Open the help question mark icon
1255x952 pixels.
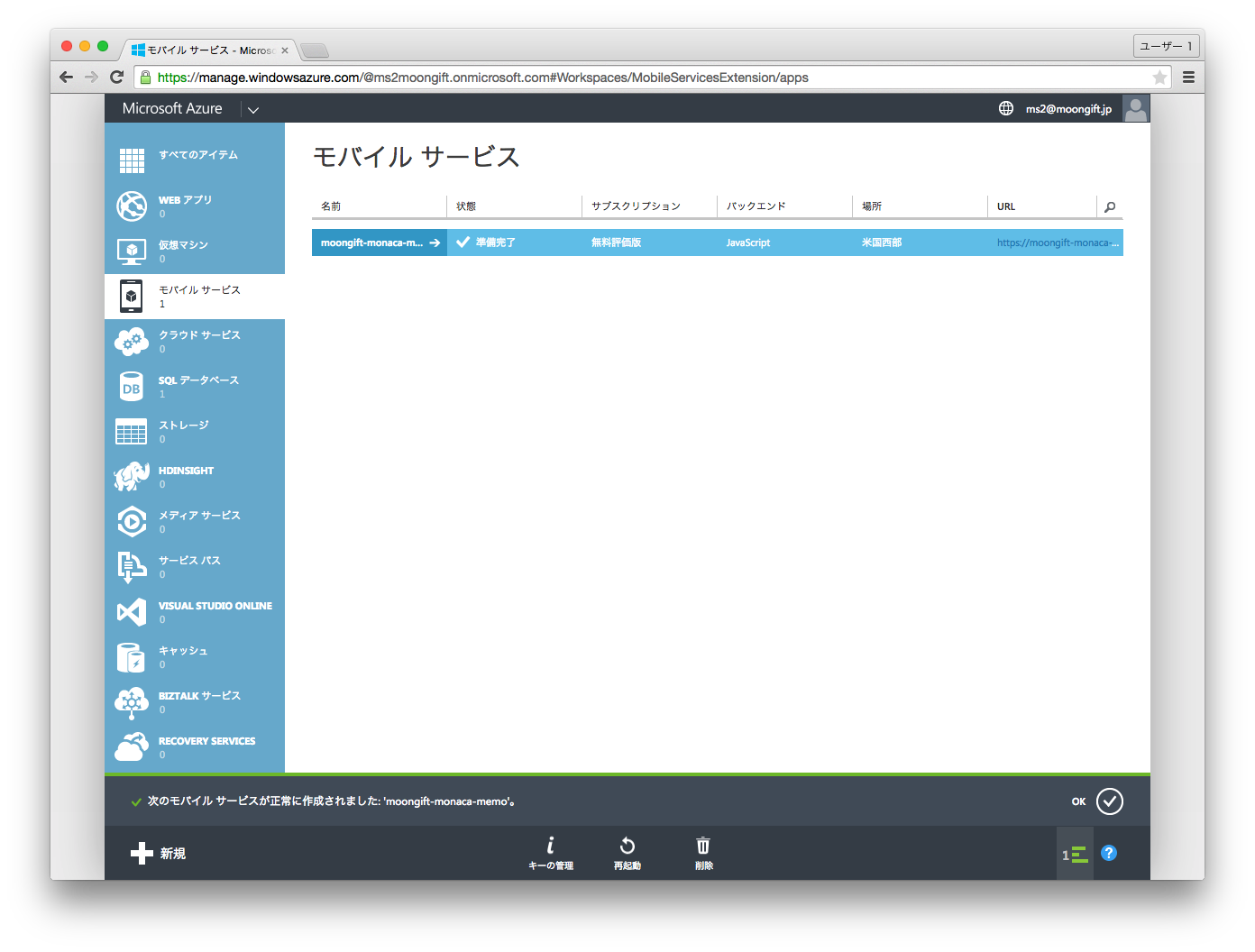1109,853
